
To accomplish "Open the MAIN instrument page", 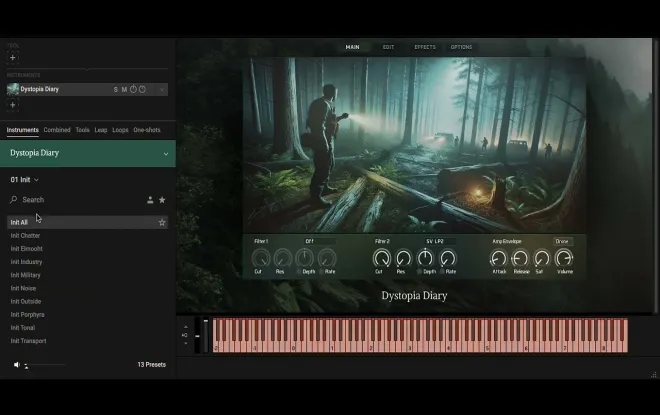I will pos(352,47).
